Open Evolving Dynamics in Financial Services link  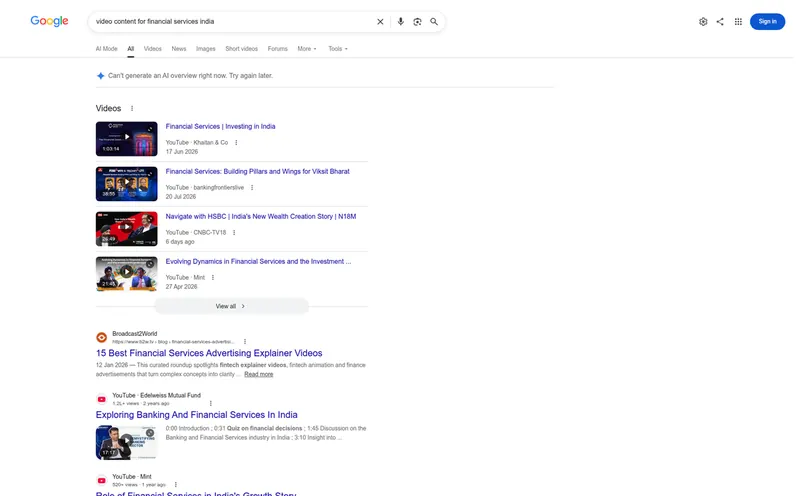pos(258,261)
